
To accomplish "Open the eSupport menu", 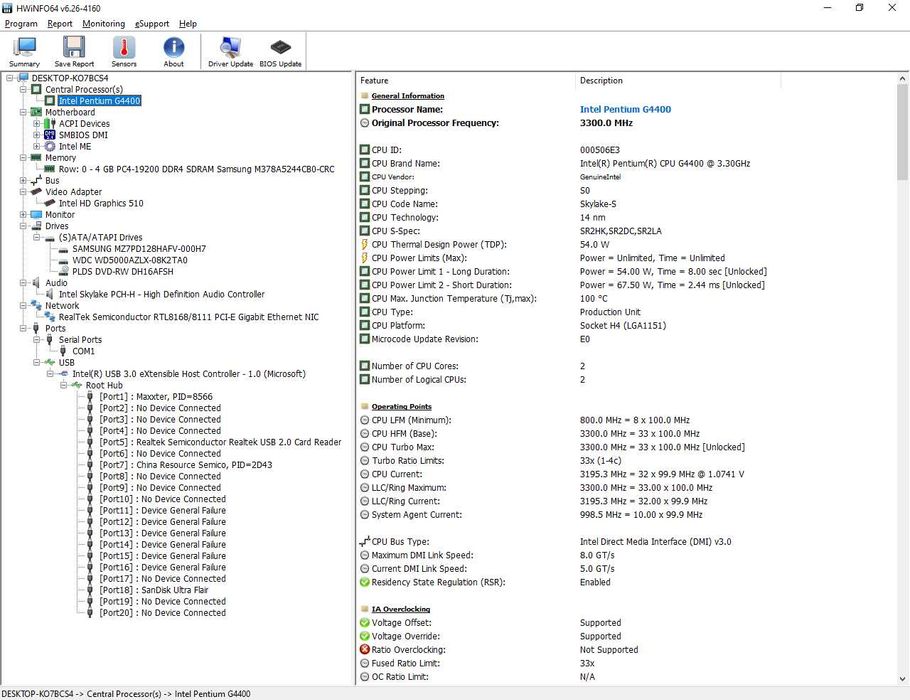I will 152,24.
